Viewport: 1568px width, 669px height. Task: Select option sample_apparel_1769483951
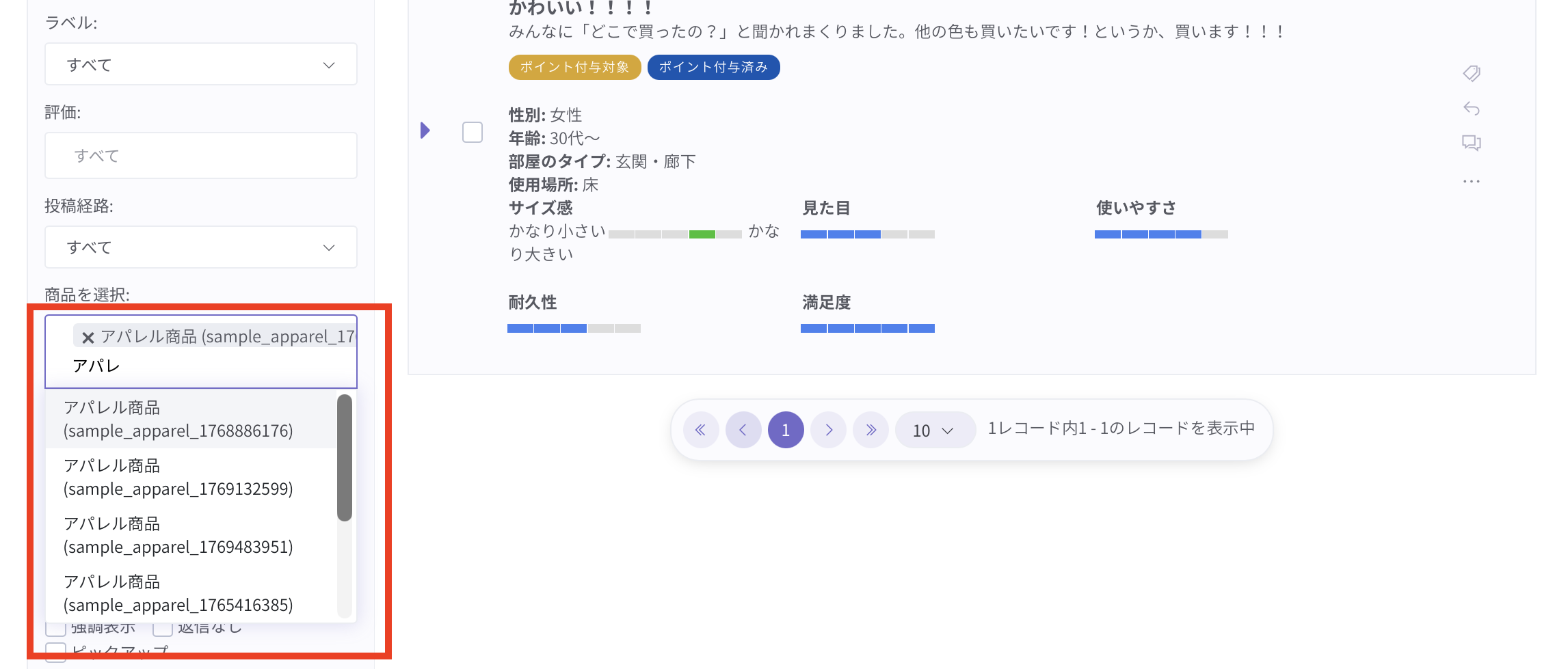[178, 535]
